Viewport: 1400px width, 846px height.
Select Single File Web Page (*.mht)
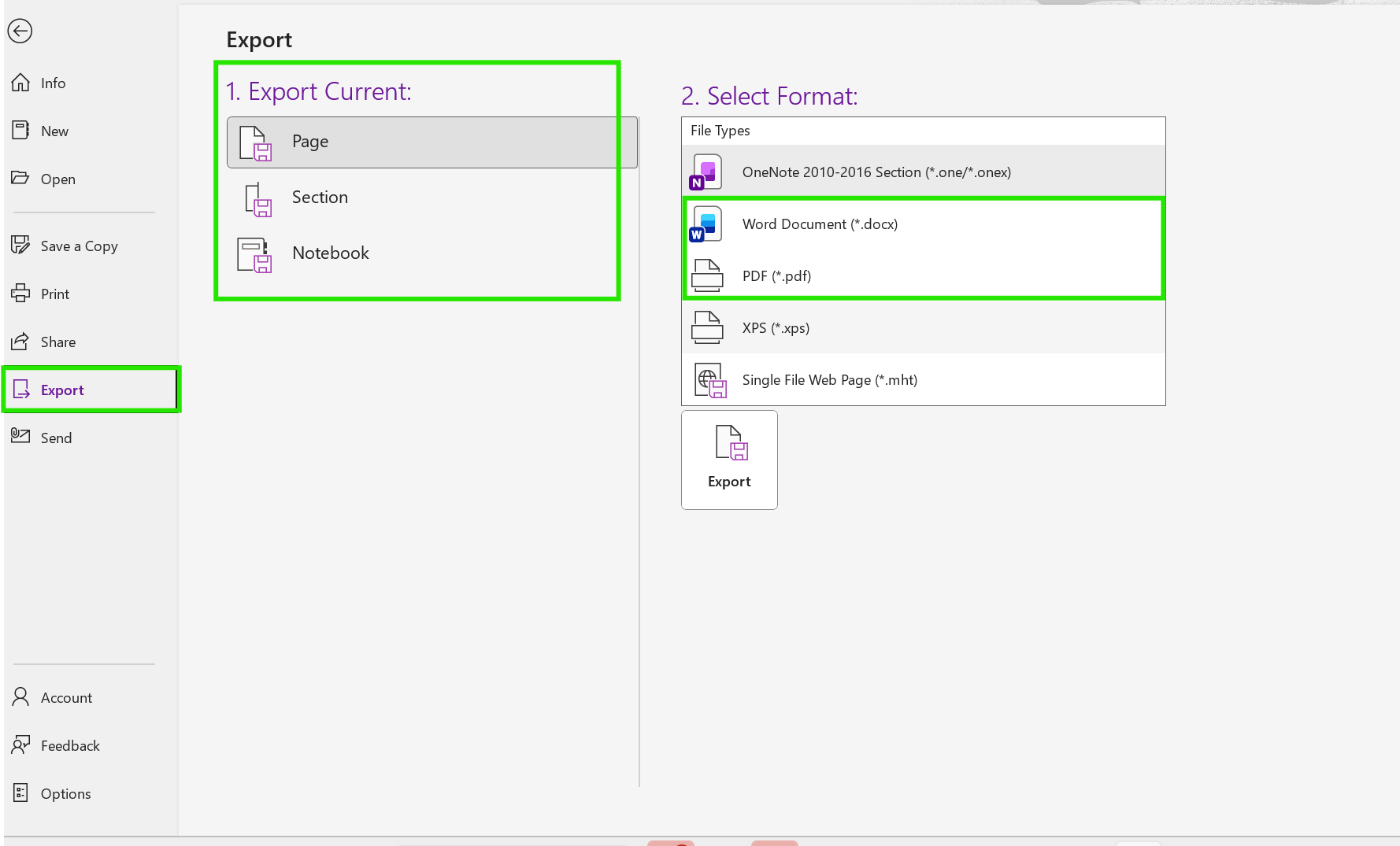pyautogui.click(x=923, y=379)
